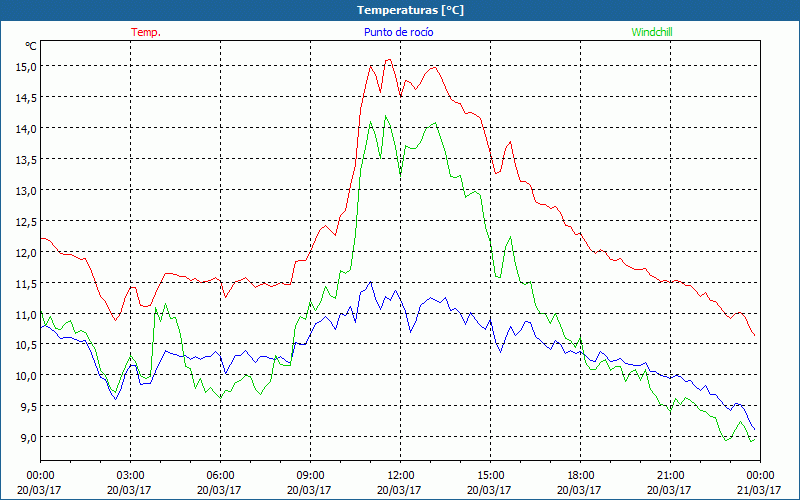
Task: Click the 9,5 y-axis value
Action: point(29,407)
